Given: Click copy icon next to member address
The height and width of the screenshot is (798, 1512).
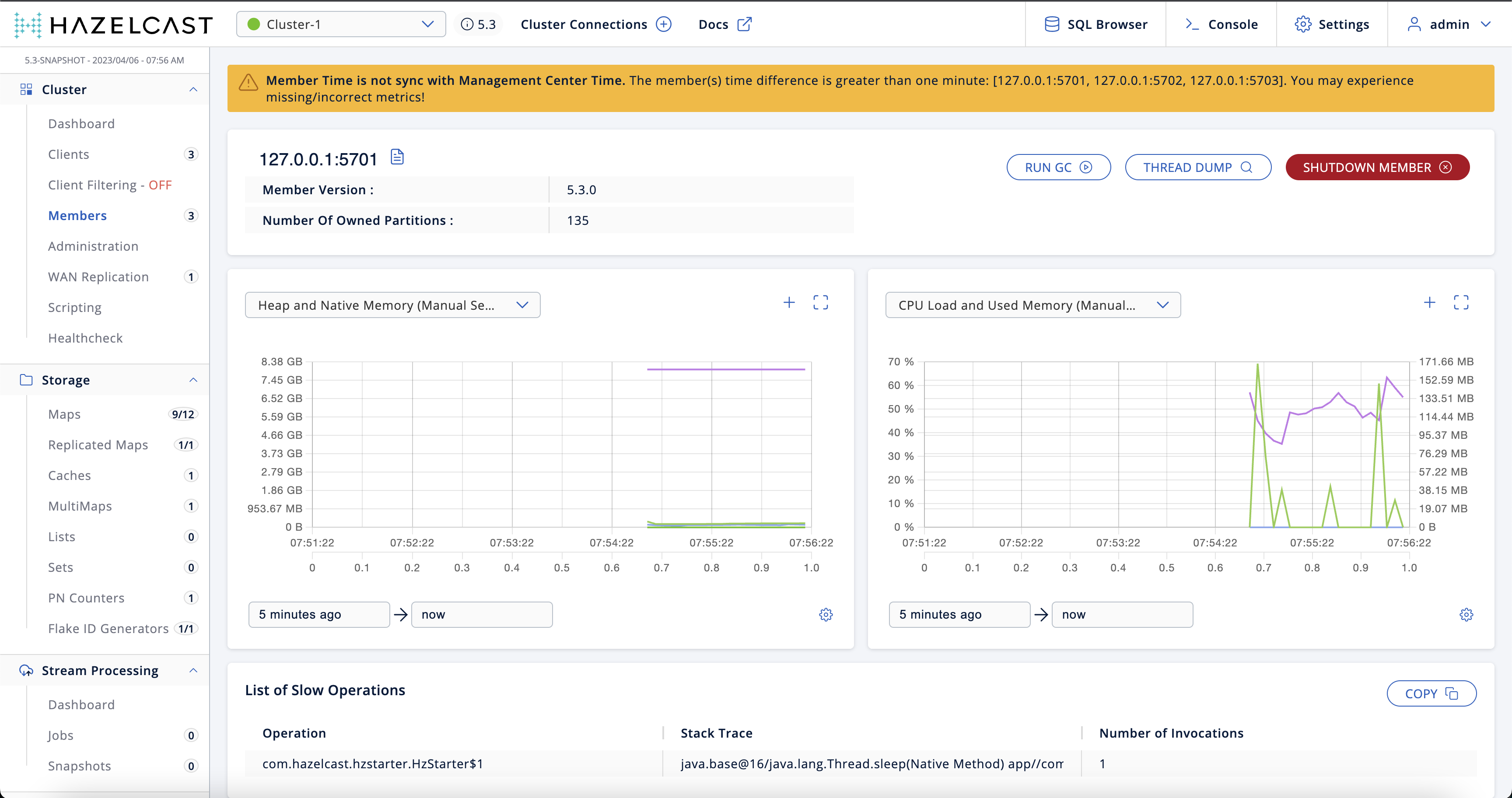Looking at the screenshot, I should coord(396,157).
